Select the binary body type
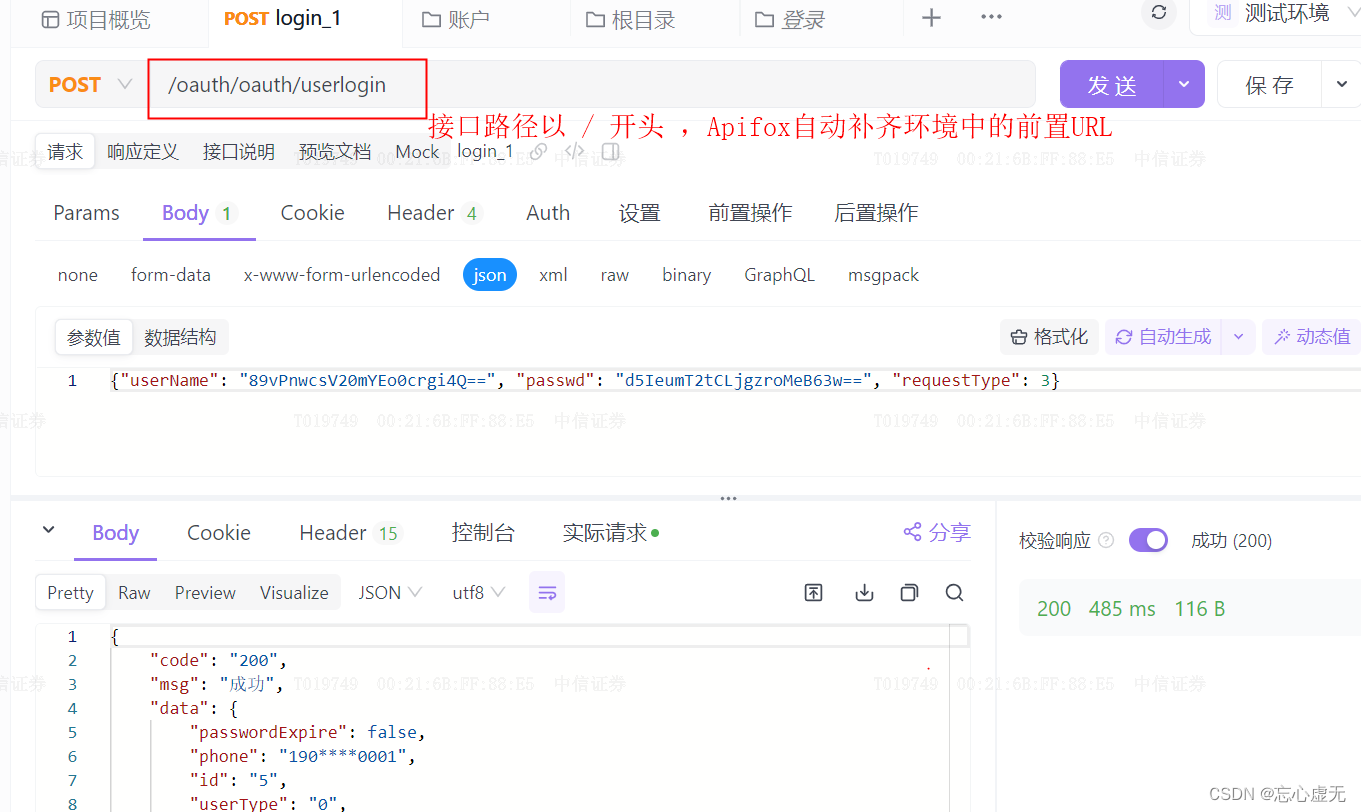1361x812 pixels. coord(687,275)
